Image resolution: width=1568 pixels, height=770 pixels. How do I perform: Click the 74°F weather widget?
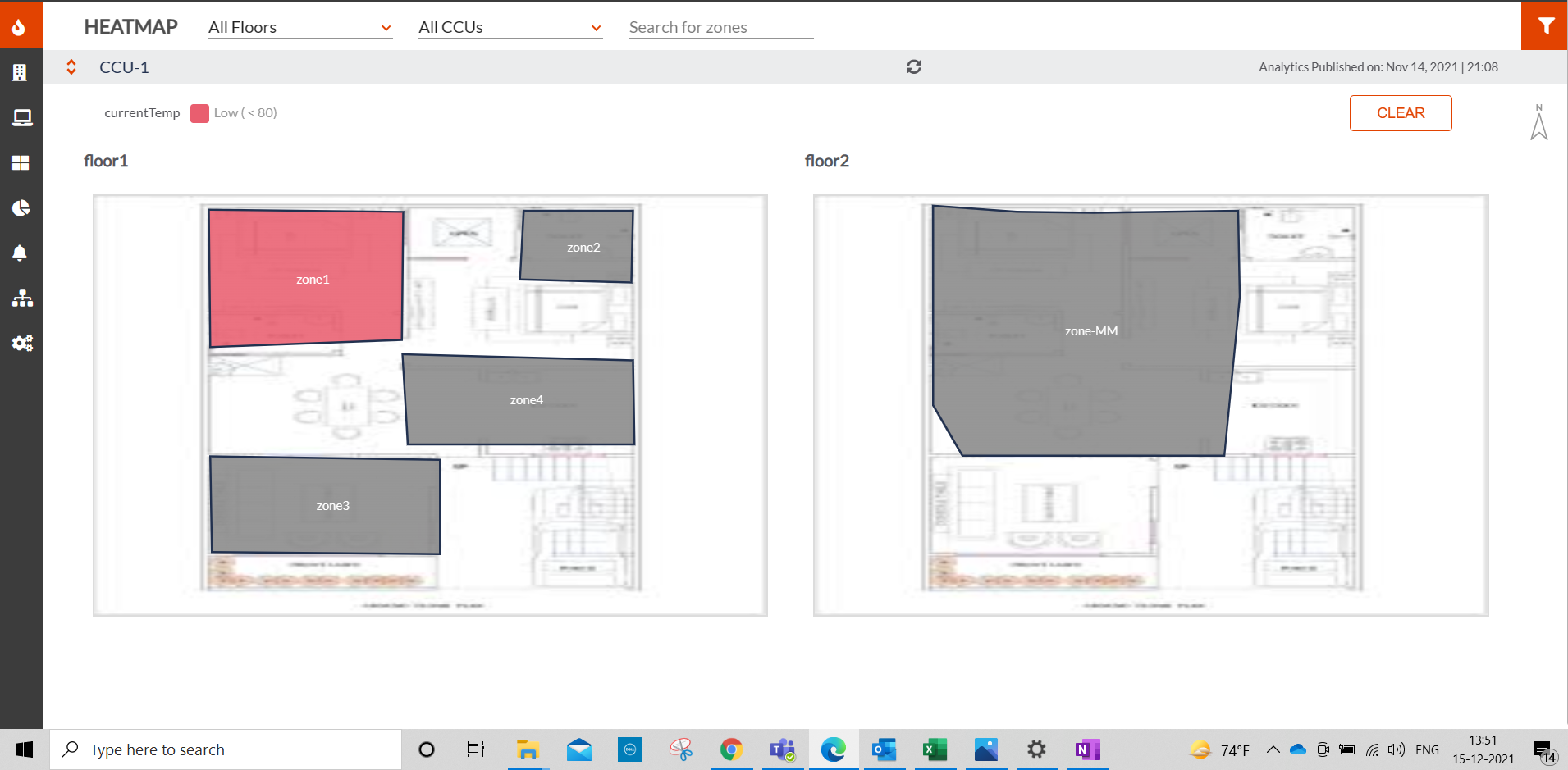(1220, 749)
